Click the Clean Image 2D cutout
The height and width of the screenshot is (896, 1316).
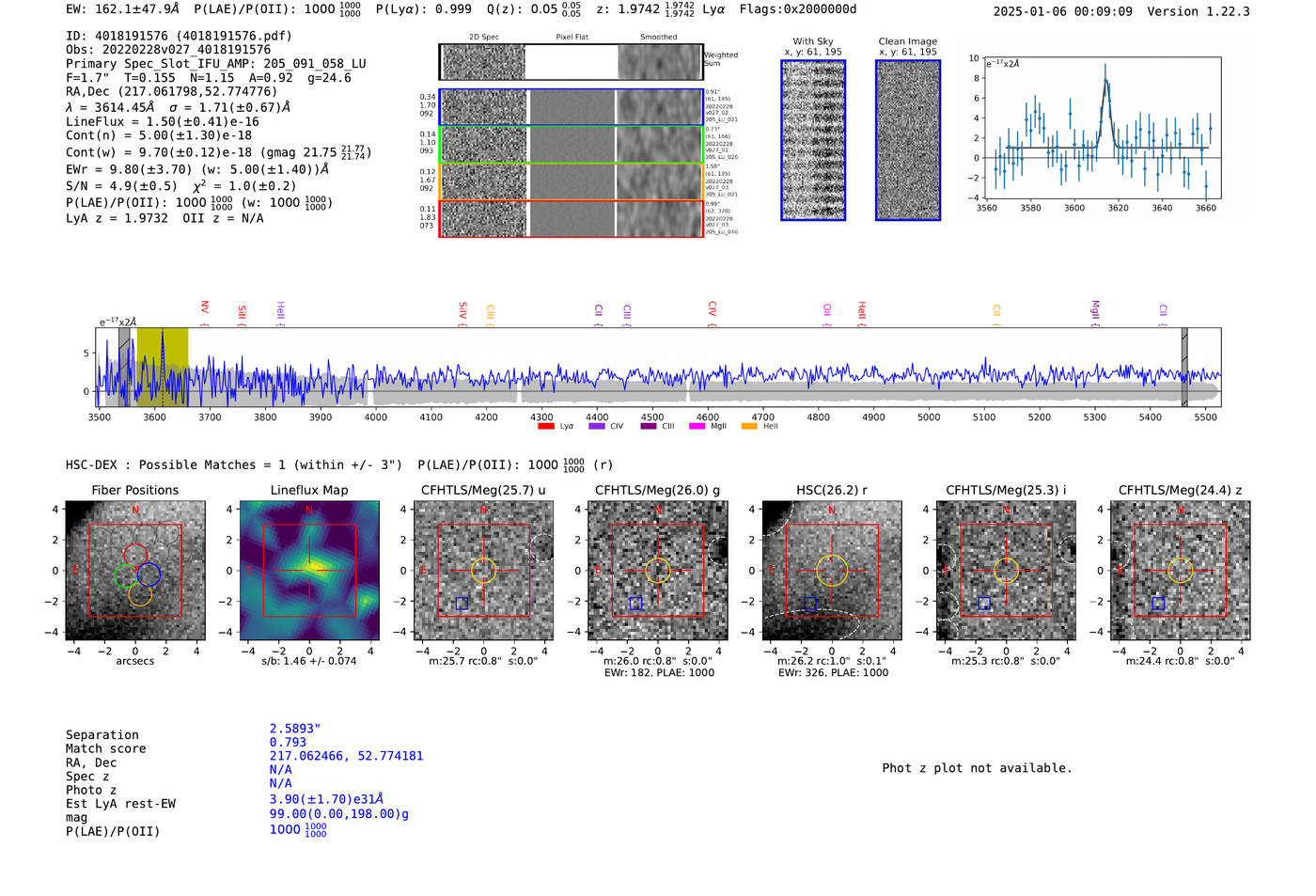point(908,140)
